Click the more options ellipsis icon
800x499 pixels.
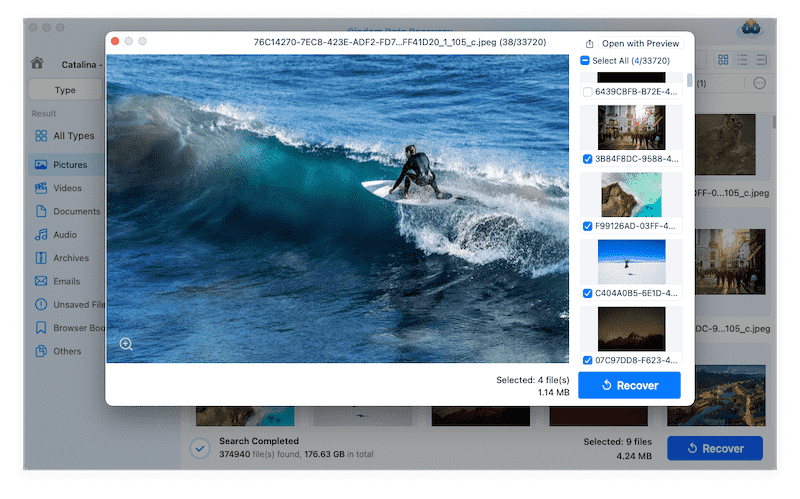(759, 83)
